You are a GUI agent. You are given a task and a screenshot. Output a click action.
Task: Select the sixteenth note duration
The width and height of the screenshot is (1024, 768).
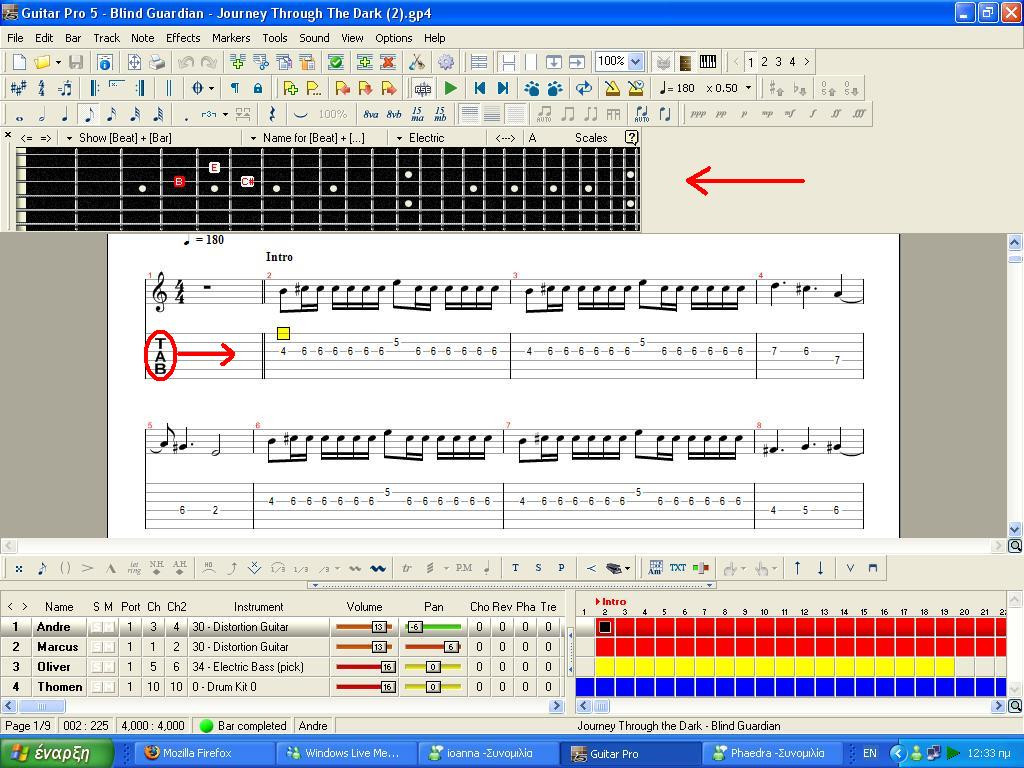click(112, 115)
